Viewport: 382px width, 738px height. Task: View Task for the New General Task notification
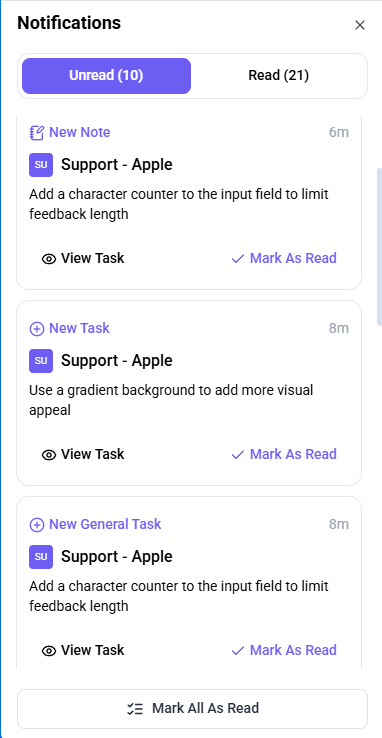tap(83, 650)
